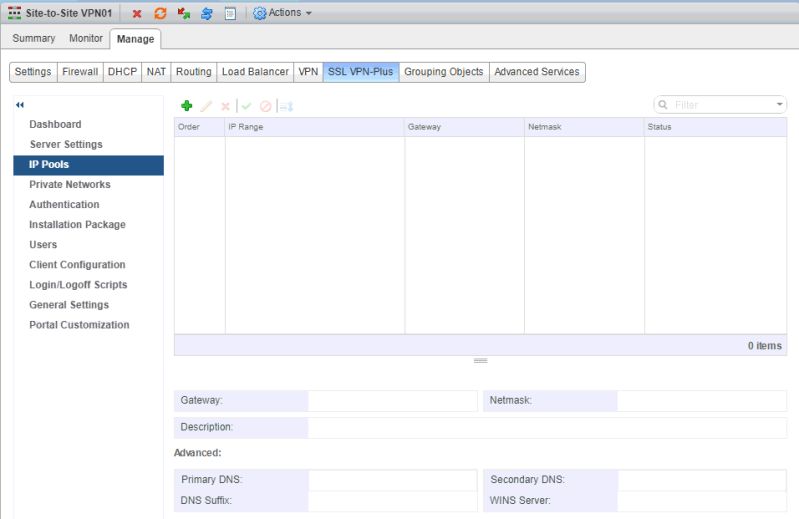Image resolution: width=799 pixels, height=519 pixels.
Task: Click the green checkmark enable icon
Action: pyautogui.click(x=246, y=106)
